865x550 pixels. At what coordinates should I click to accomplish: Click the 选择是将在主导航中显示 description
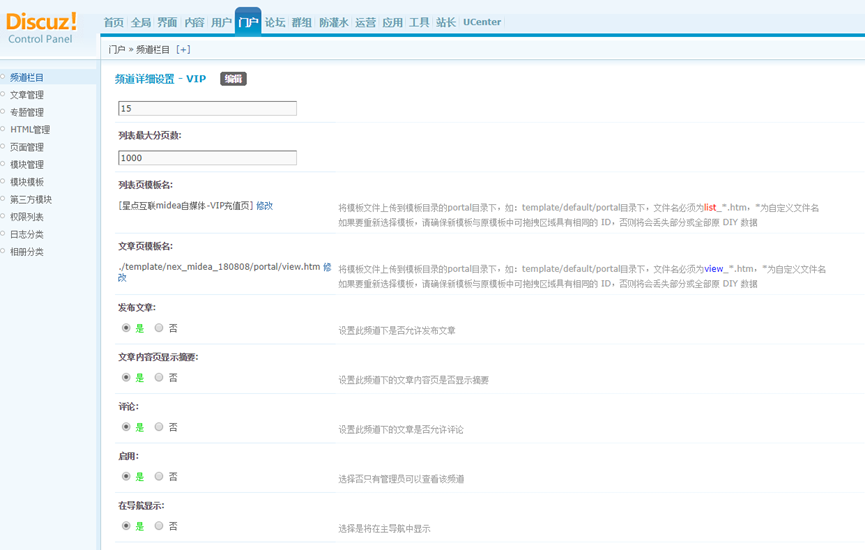385,528
